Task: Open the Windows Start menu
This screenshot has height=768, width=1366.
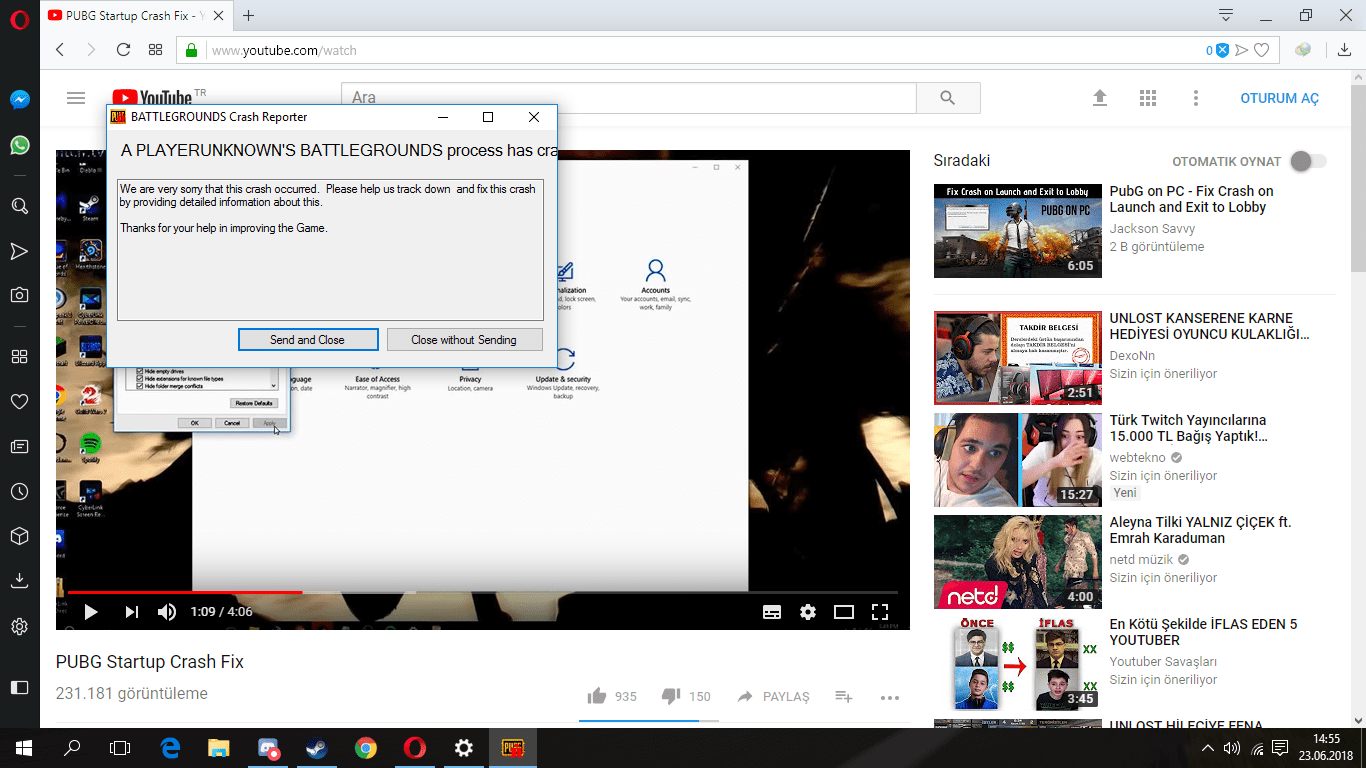Action: point(24,748)
